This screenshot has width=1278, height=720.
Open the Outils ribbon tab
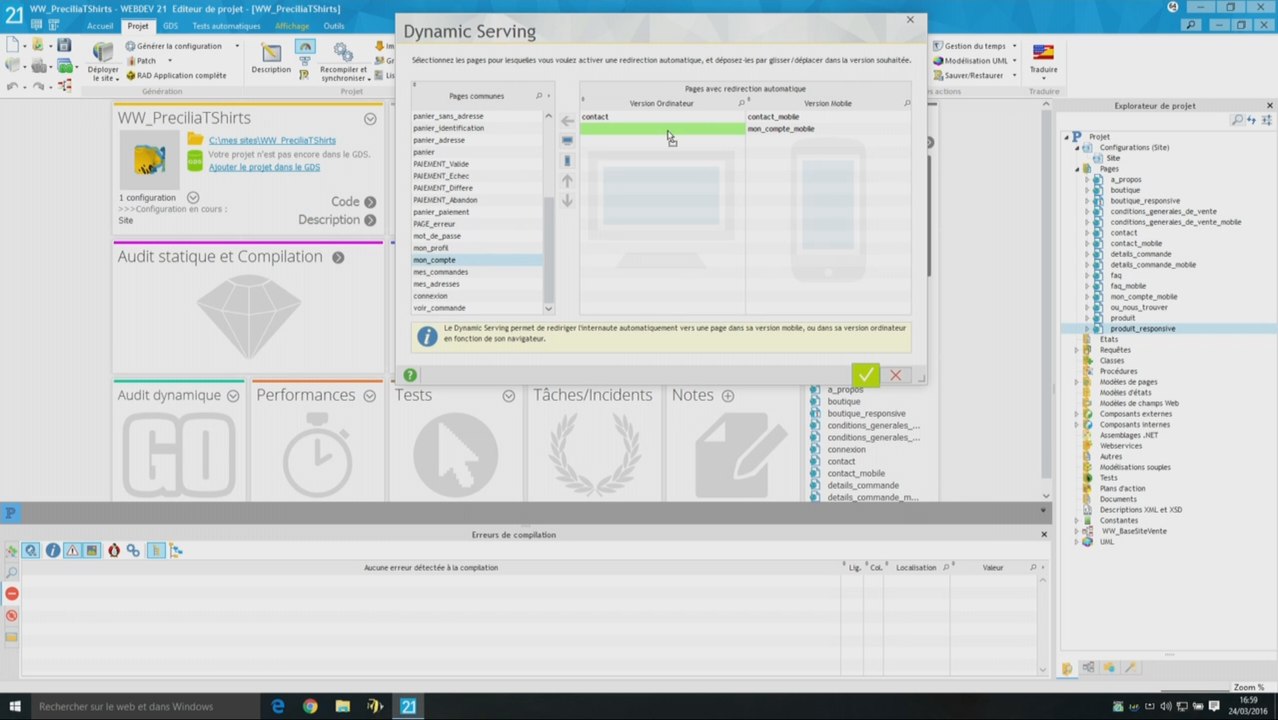click(x=333, y=26)
